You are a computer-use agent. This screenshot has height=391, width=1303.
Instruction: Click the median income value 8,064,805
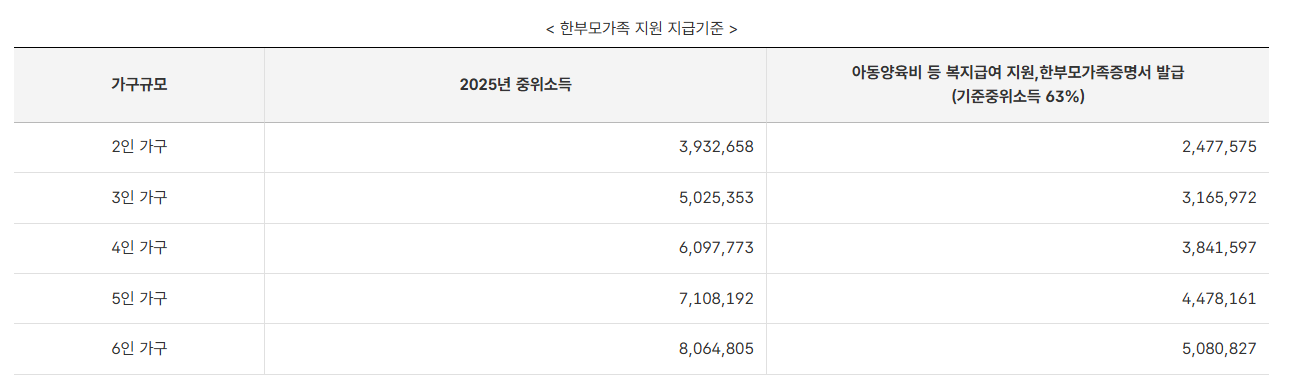(716, 349)
